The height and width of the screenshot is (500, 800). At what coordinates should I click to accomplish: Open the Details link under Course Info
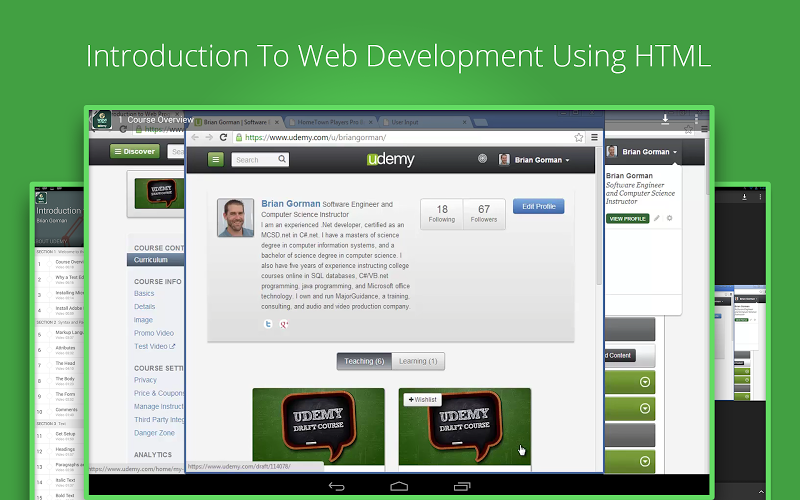[x=144, y=307]
